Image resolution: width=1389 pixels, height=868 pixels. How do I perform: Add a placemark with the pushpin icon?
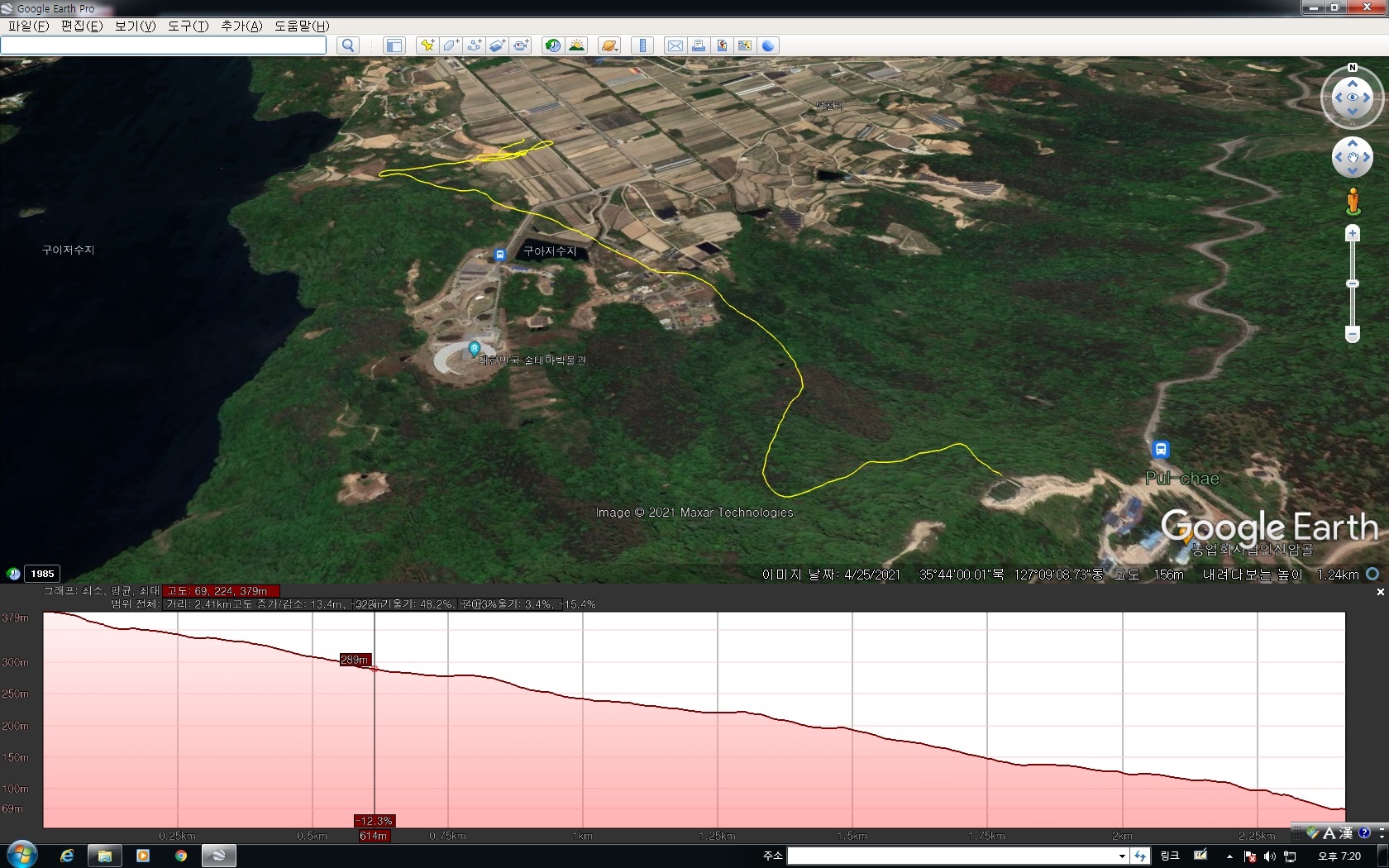pyautogui.click(x=427, y=45)
